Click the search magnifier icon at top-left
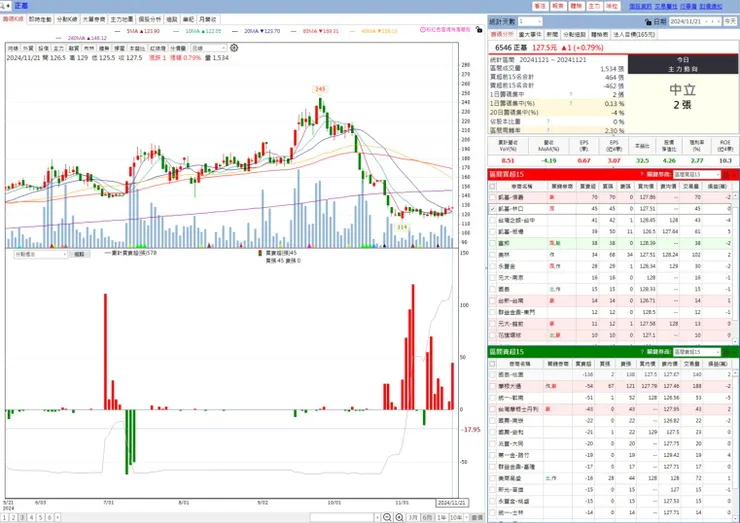This screenshot has width=740, height=523. click(4, 6)
